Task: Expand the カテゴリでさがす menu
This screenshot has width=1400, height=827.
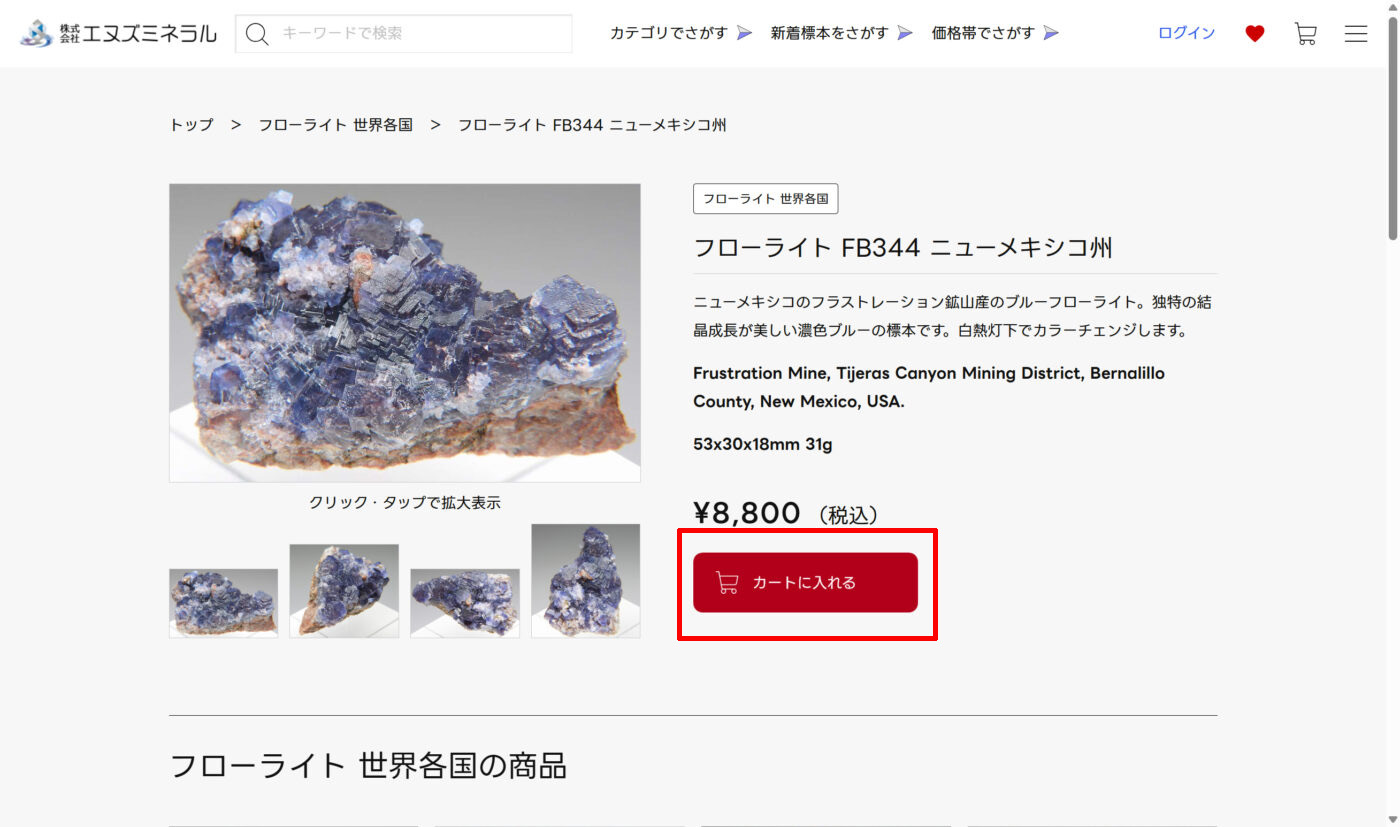Action: [681, 33]
